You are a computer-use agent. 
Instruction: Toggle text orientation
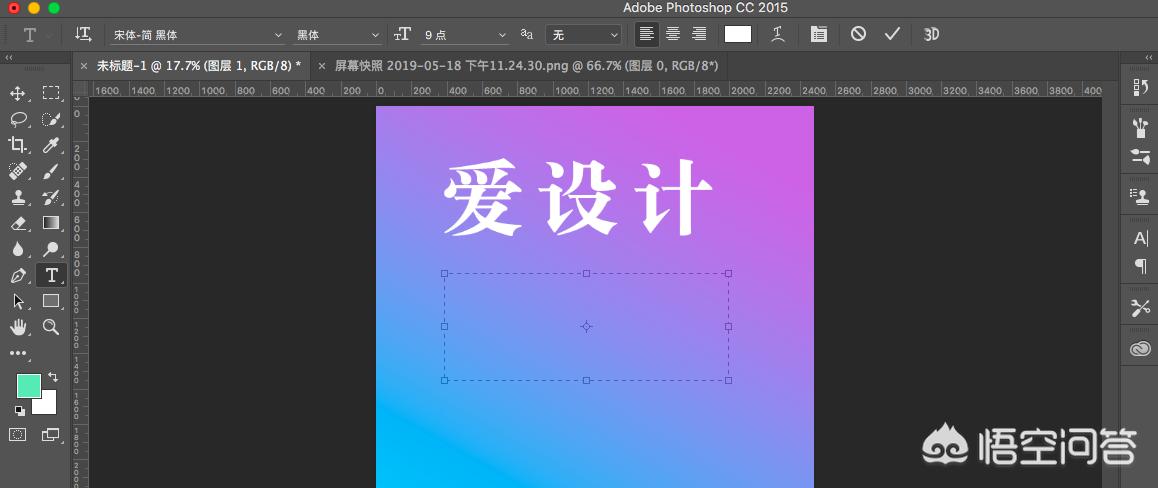tap(83, 34)
